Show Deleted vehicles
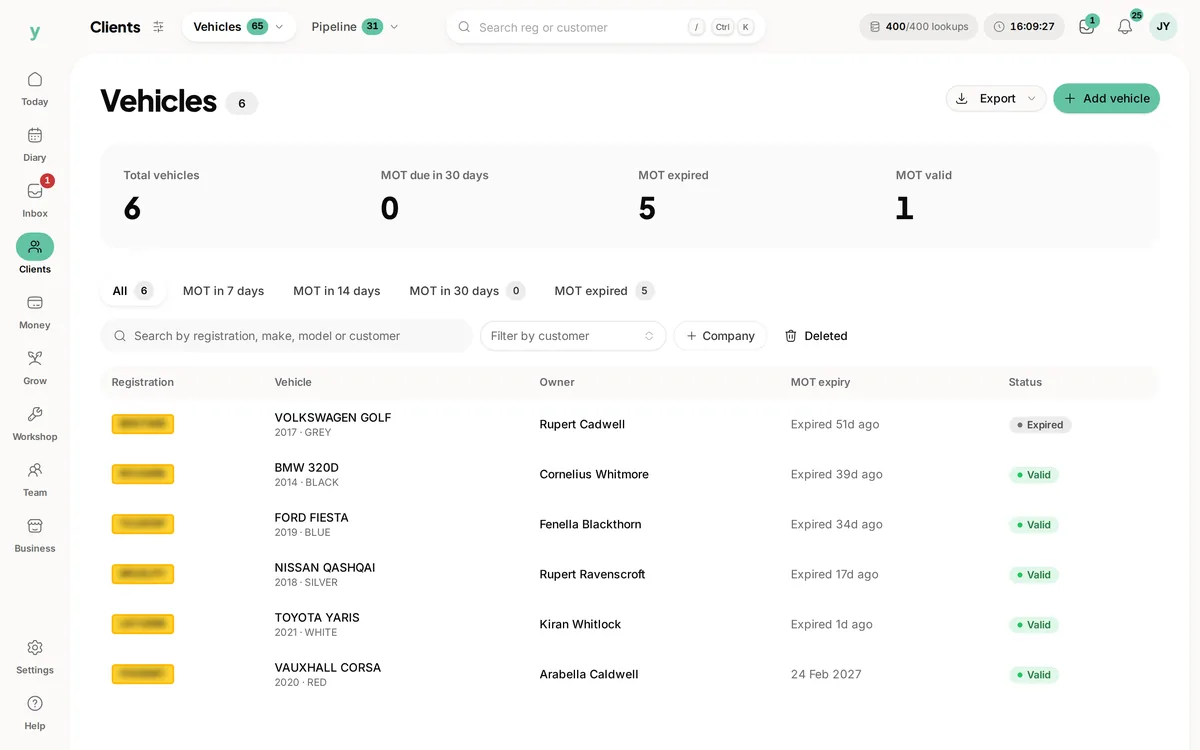Image resolution: width=1200 pixels, height=750 pixels. [816, 336]
